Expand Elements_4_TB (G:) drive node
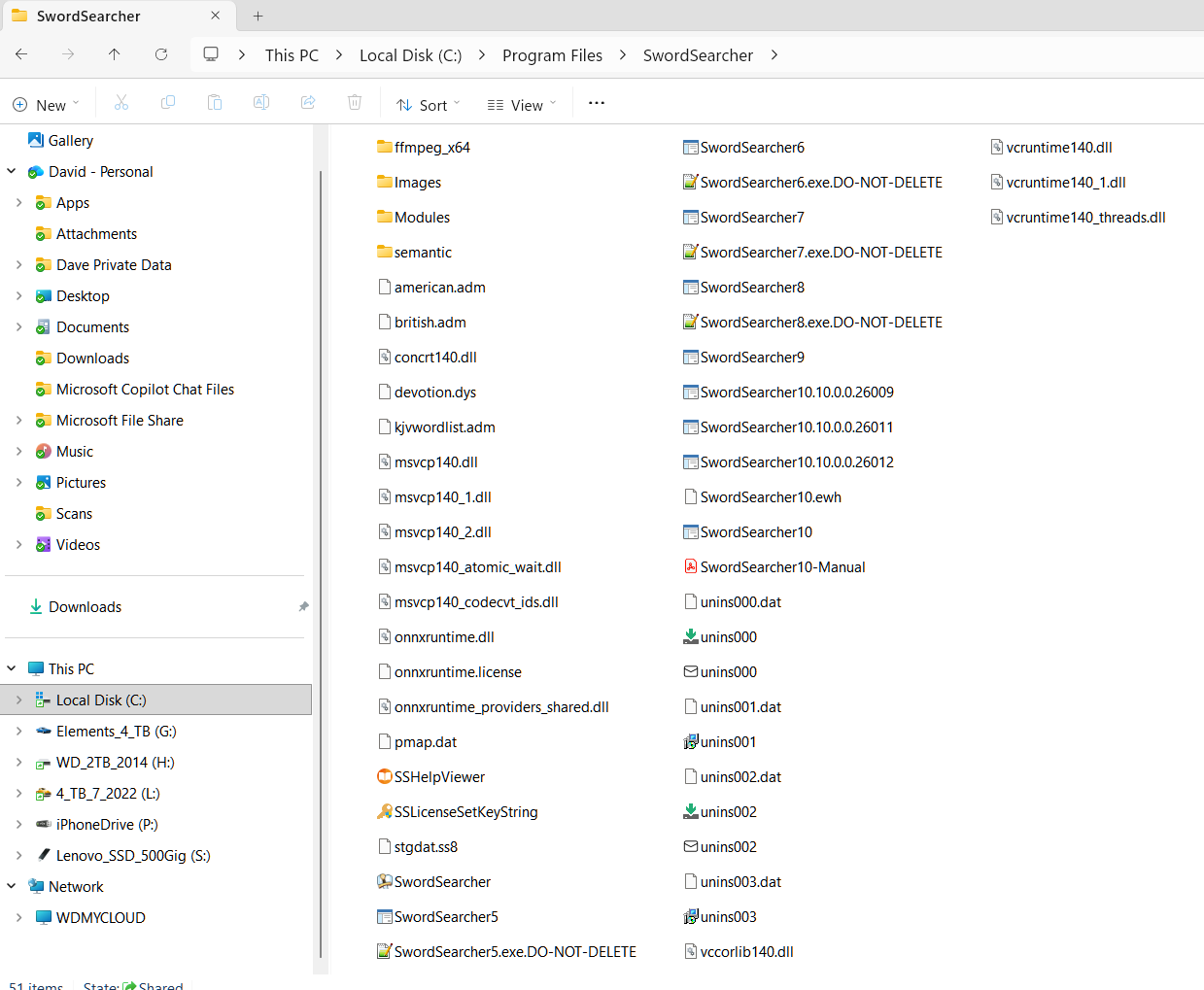 pos(19,731)
